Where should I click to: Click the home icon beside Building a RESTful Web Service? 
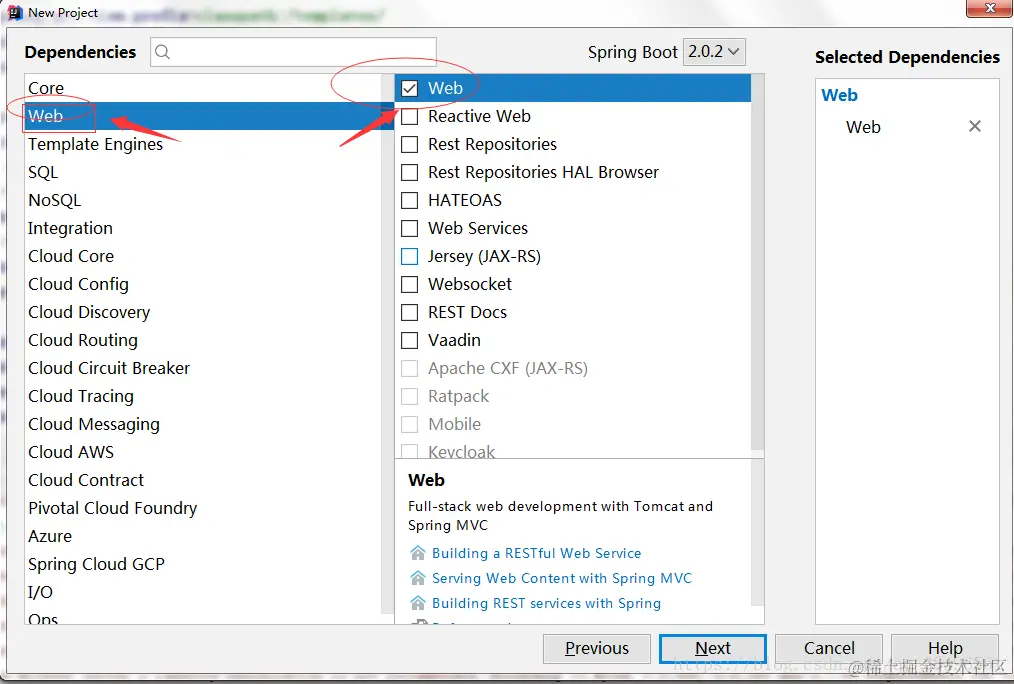pos(418,553)
